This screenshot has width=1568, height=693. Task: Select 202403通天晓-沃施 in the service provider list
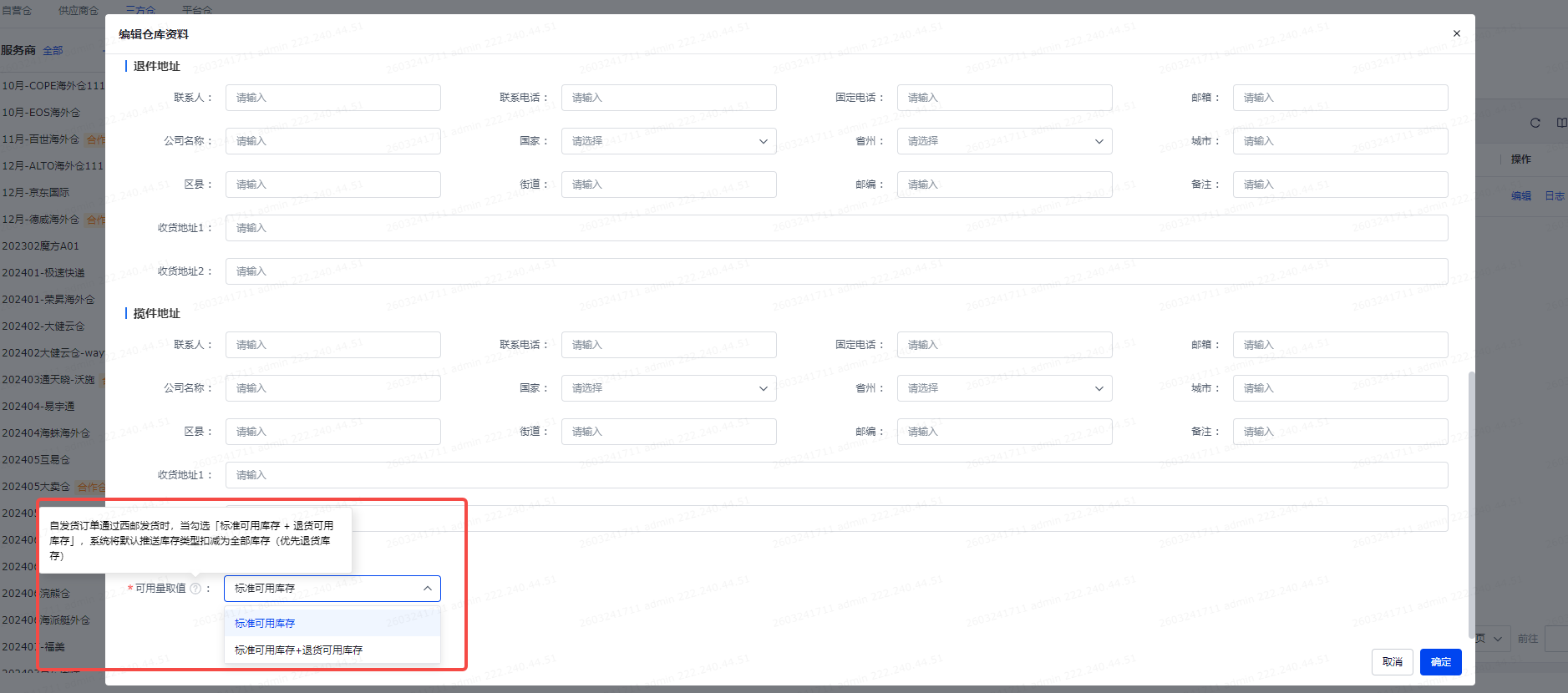(x=48, y=380)
